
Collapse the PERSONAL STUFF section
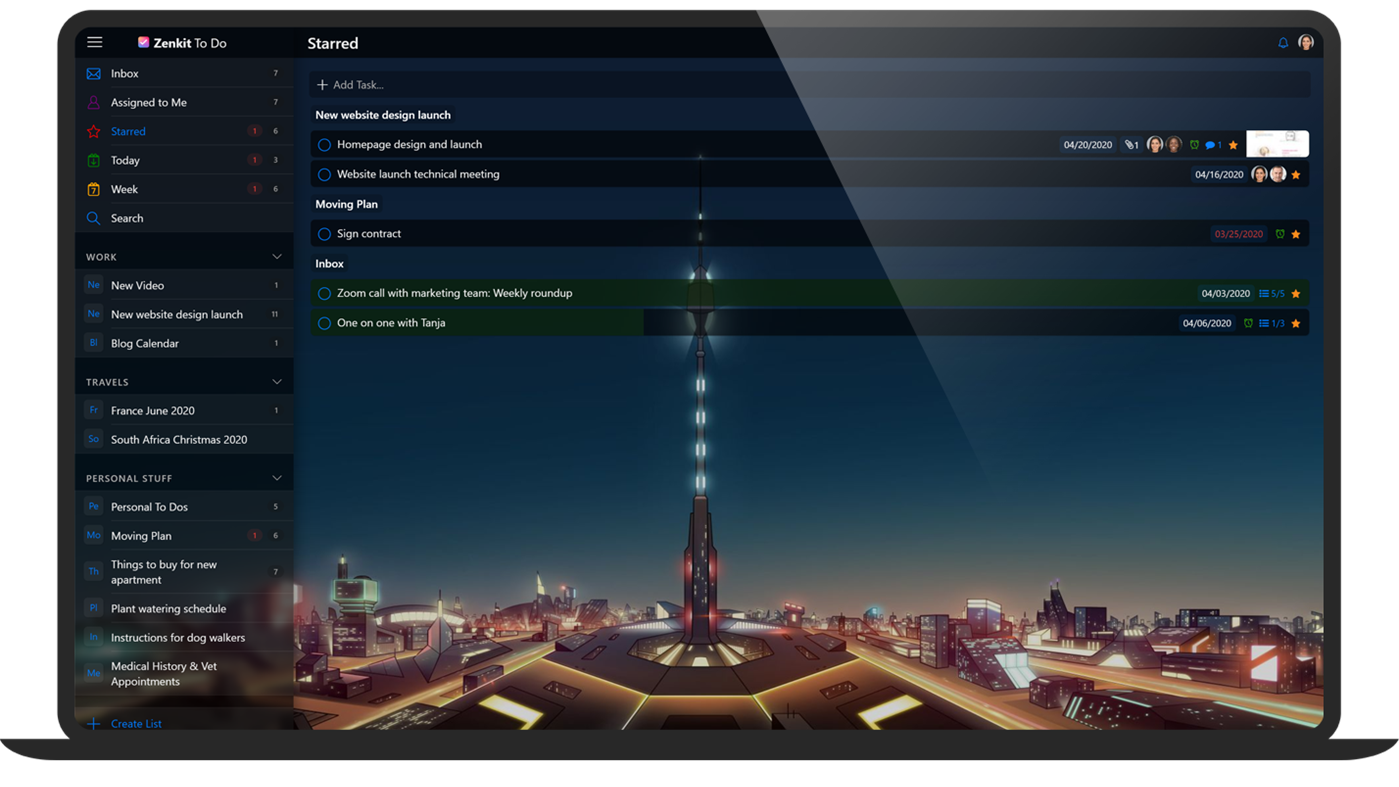[276, 477]
